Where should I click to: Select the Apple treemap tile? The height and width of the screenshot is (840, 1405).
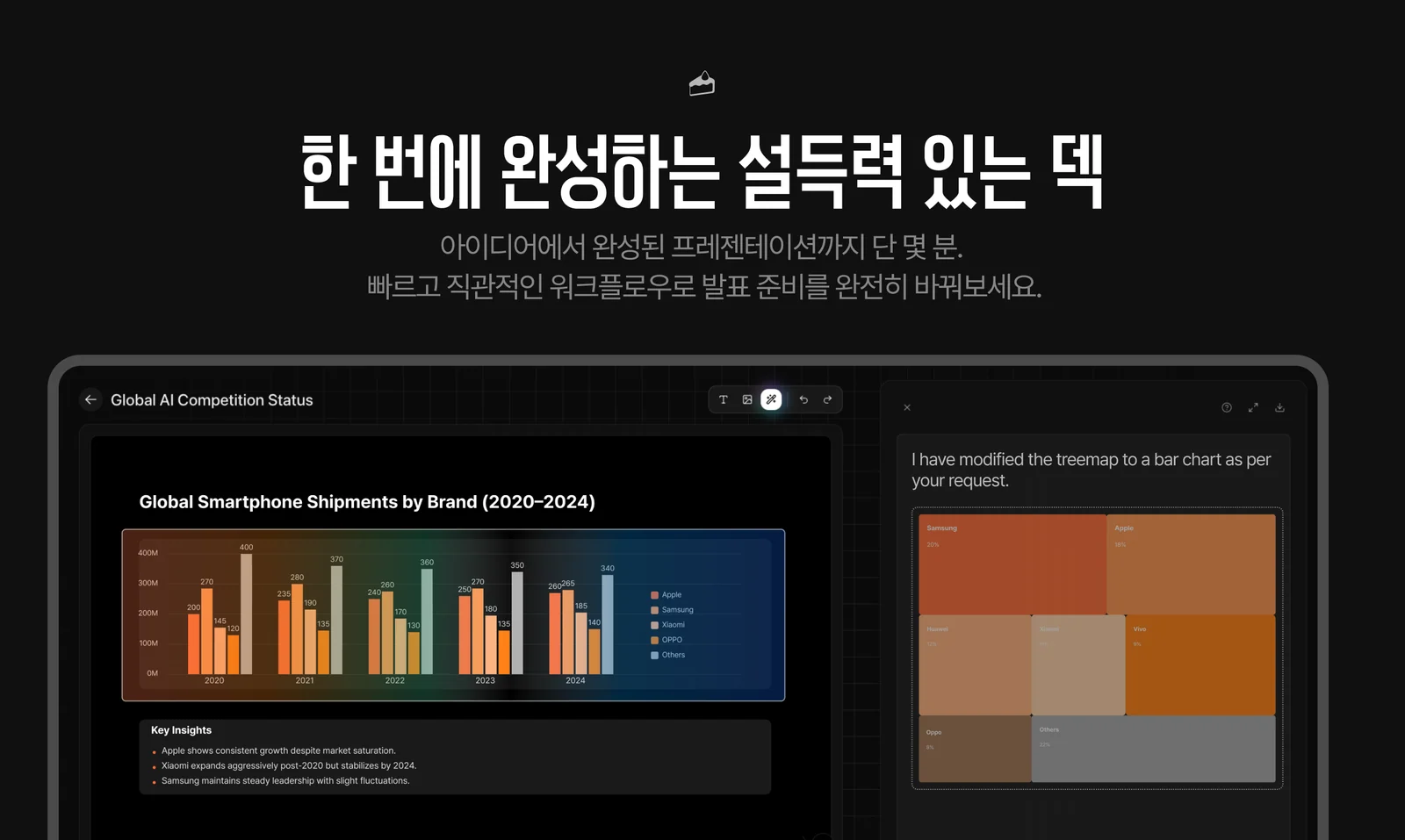[1191, 564]
